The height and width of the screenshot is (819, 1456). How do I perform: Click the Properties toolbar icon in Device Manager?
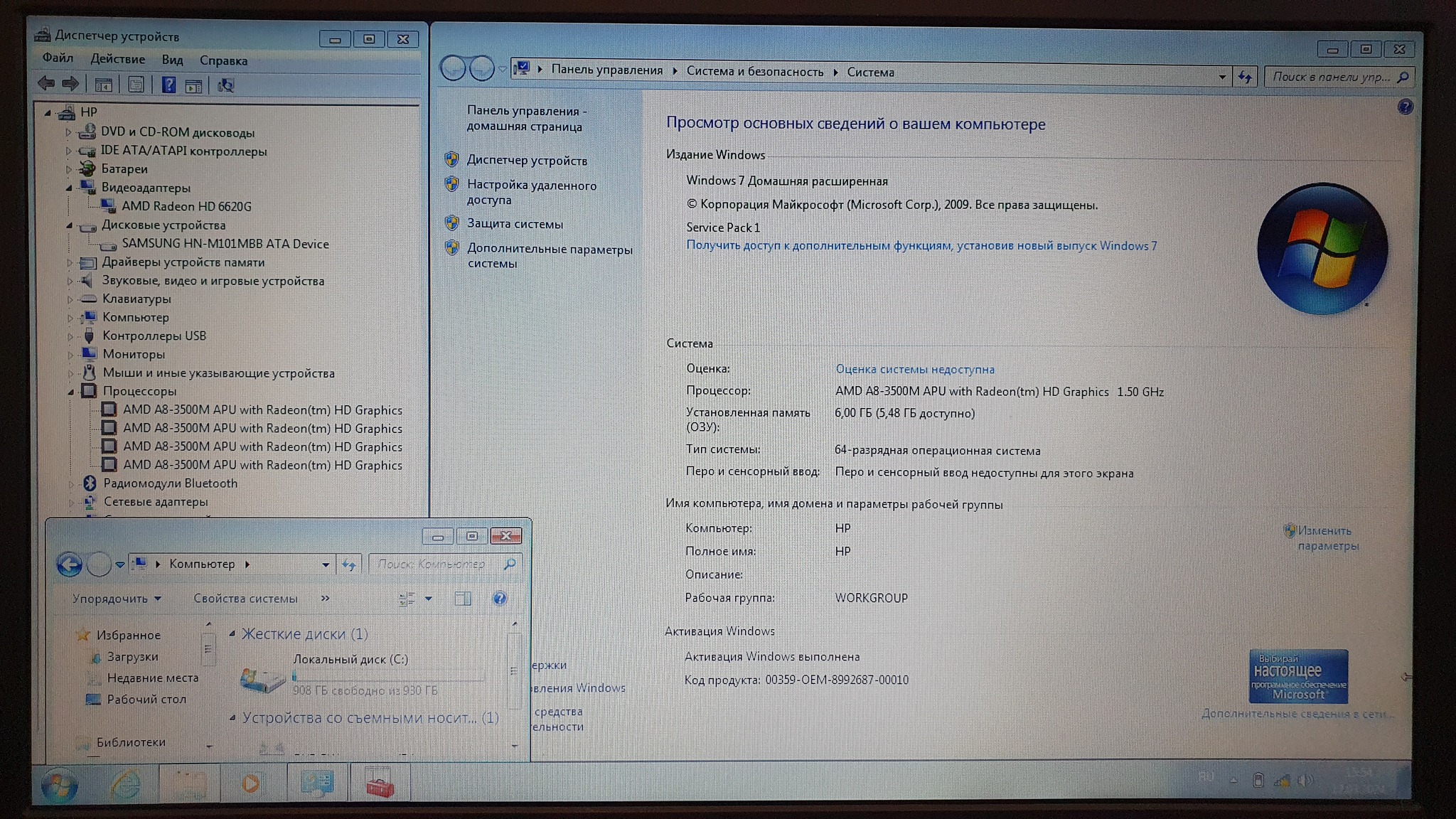pyautogui.click(x=136, y=85)
